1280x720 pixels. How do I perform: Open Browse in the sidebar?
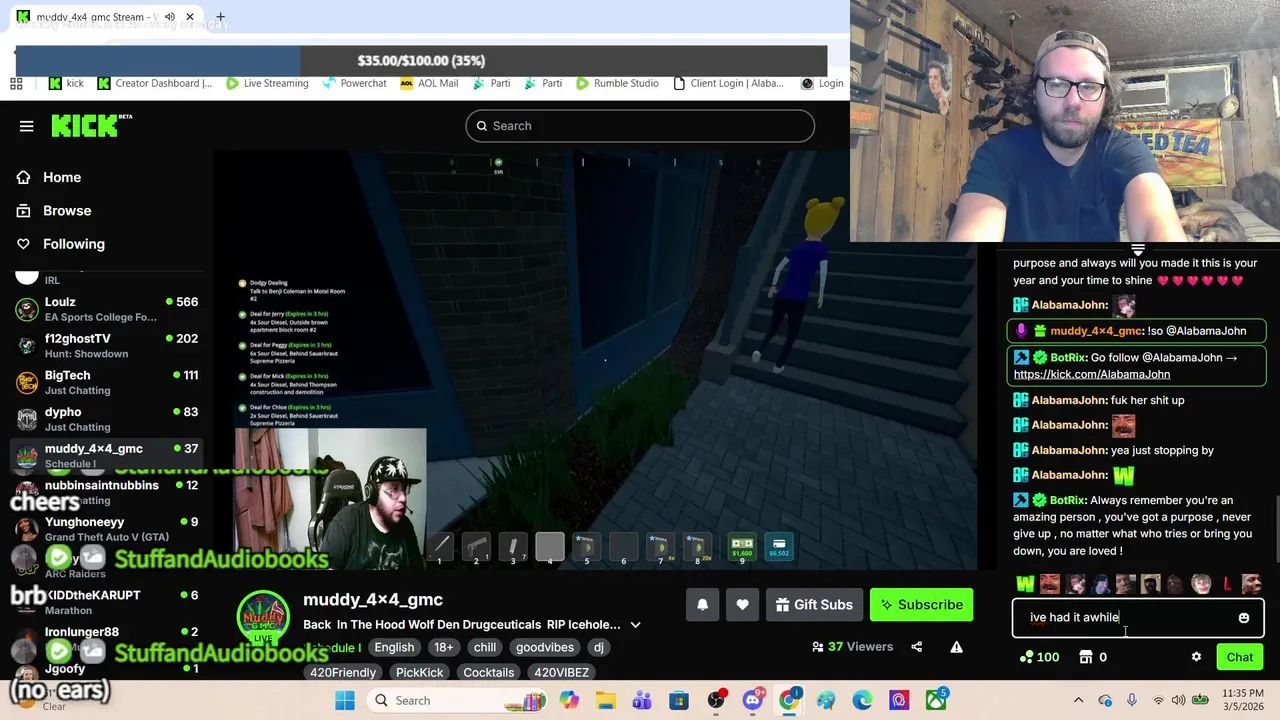click(x=67, y=210)
